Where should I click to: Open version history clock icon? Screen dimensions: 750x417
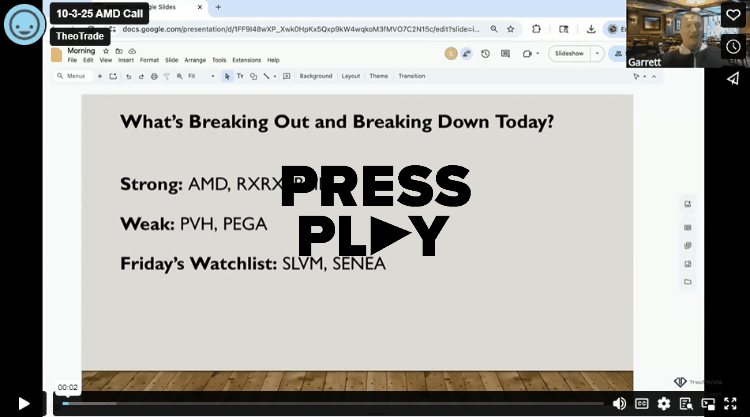[485, 54]
